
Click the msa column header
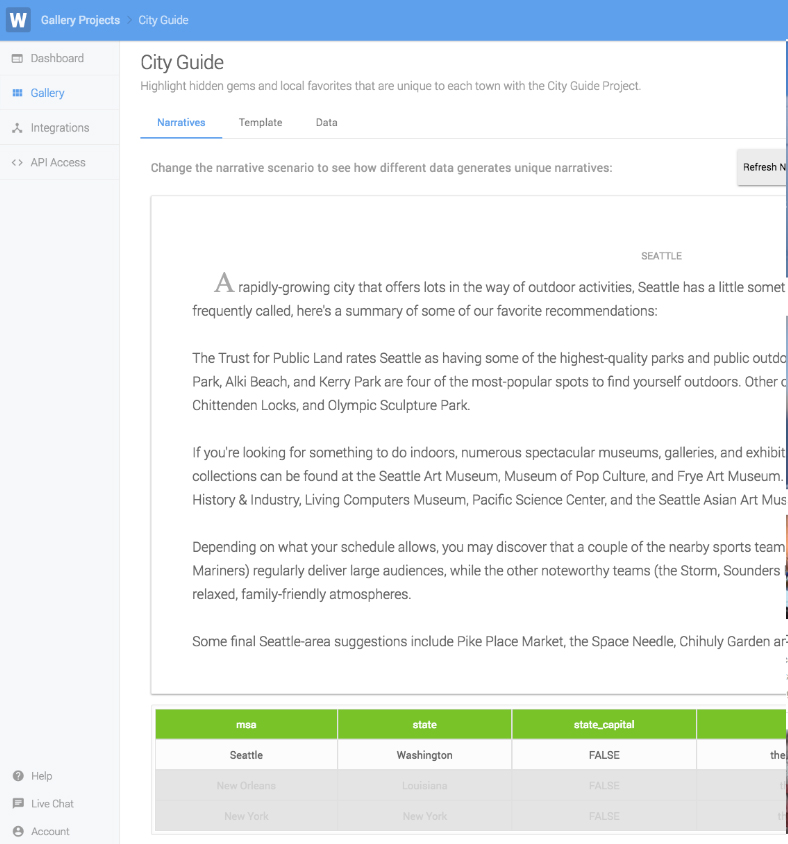coord(246,724)
